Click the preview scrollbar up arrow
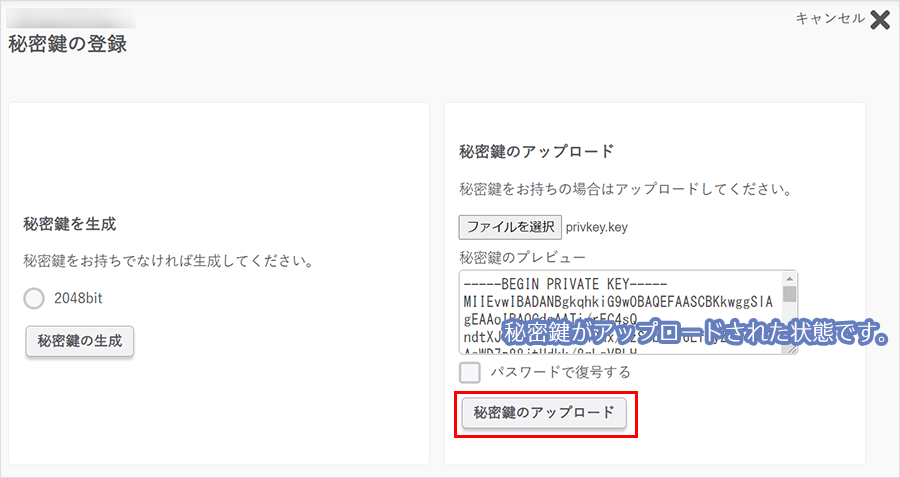900x478 pixels. (x=790, y=278)
